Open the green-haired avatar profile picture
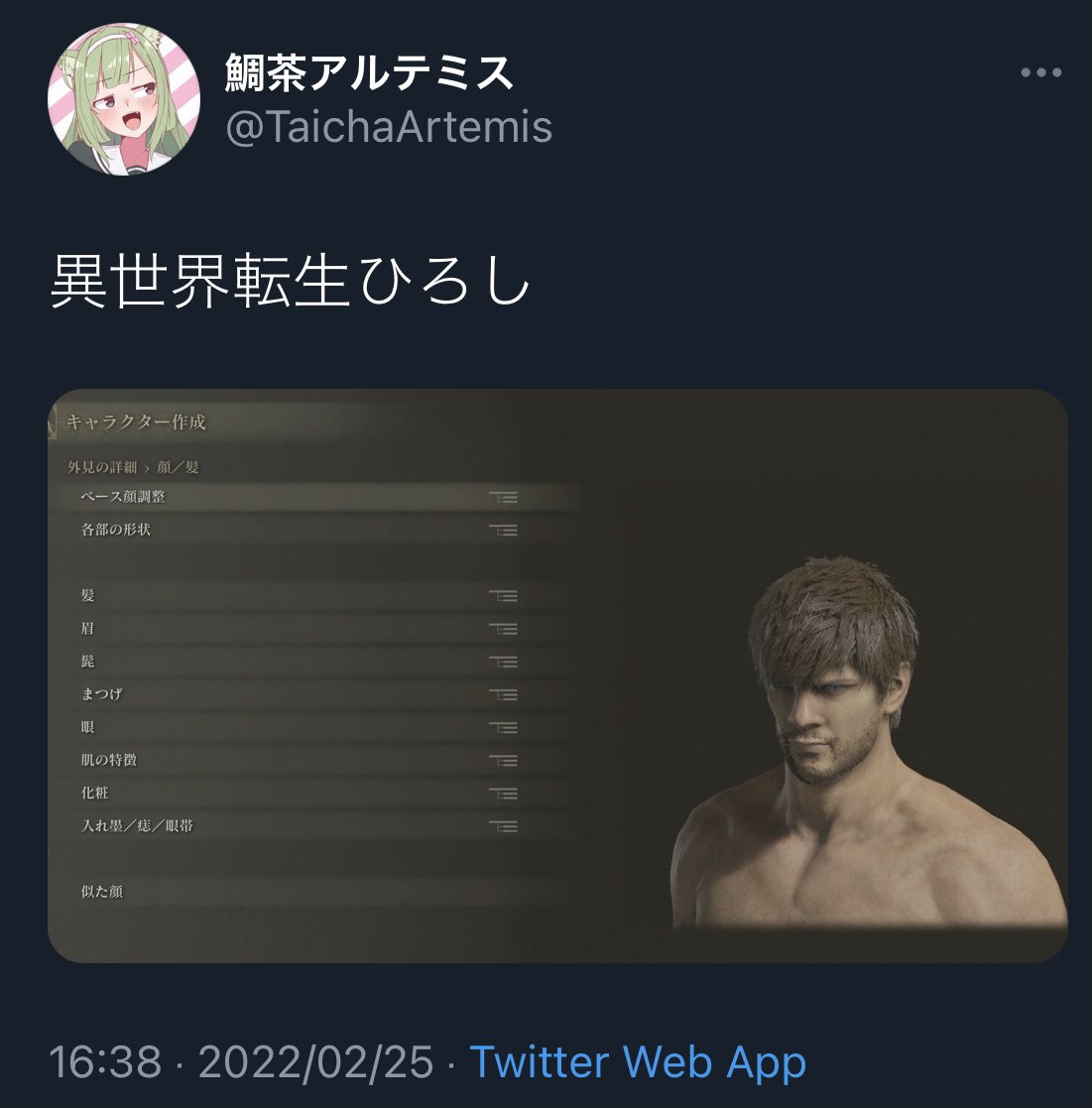Viewport: 1092px width, 1108px height. pyautogui.click(x=124, y=99)
